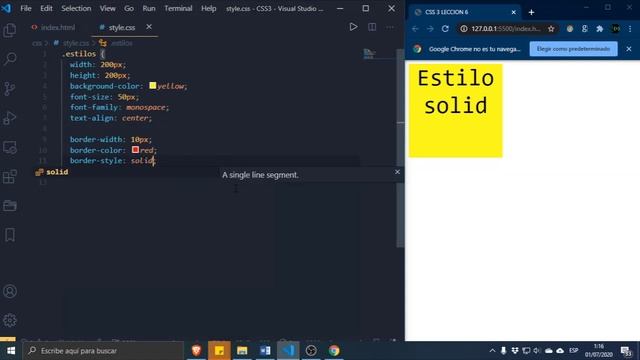The image size is (640, 360).
Task: Click the style.css breadcrumb item
Action: tap(76, 43)
